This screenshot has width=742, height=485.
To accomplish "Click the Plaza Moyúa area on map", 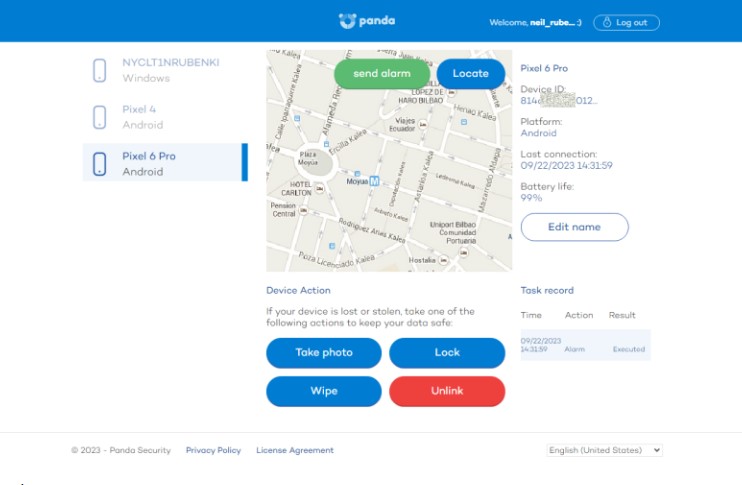I will point(310,160).
